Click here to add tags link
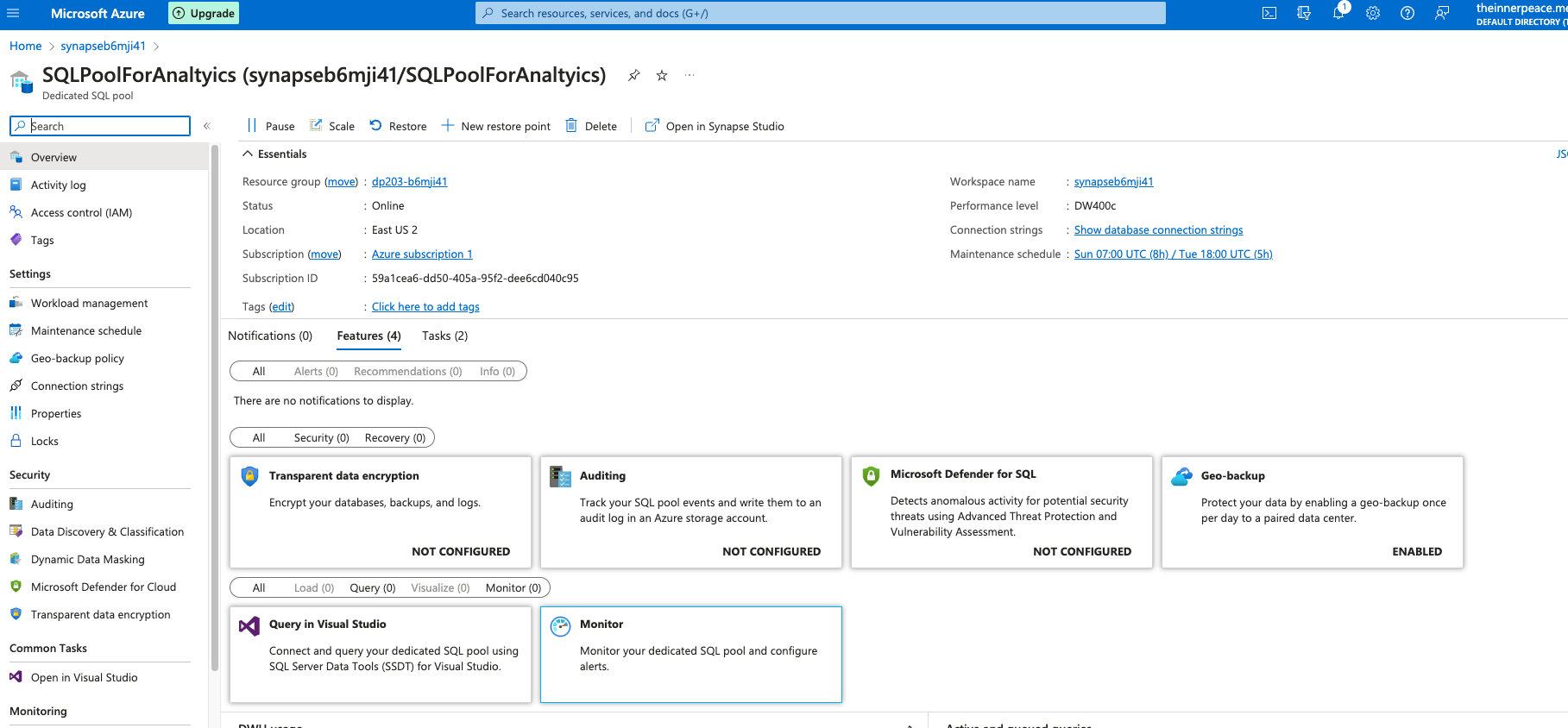This screenshot has height=728, width=1568. point(425,306)
